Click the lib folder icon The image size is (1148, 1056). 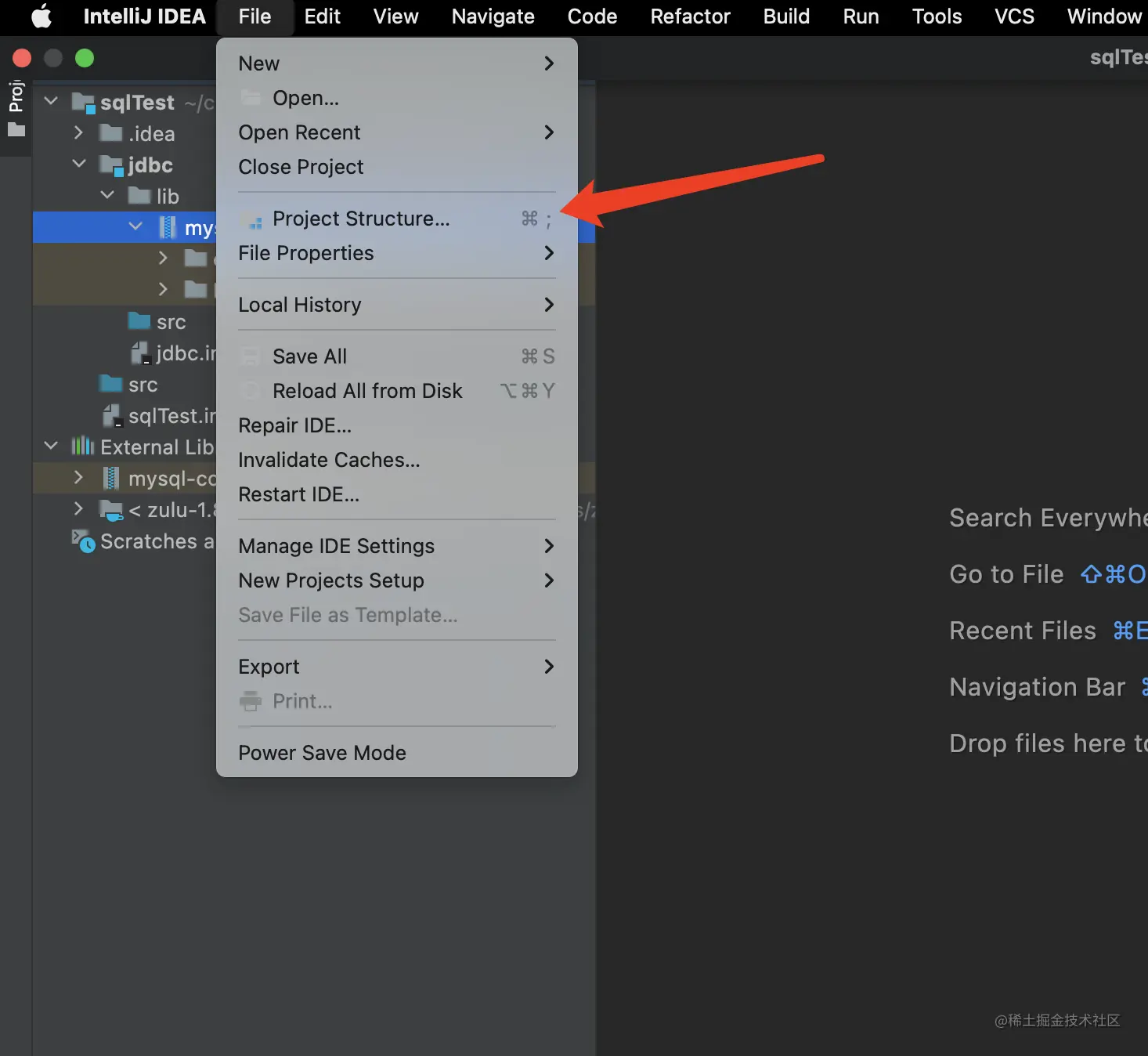click(x=139, y=195)
